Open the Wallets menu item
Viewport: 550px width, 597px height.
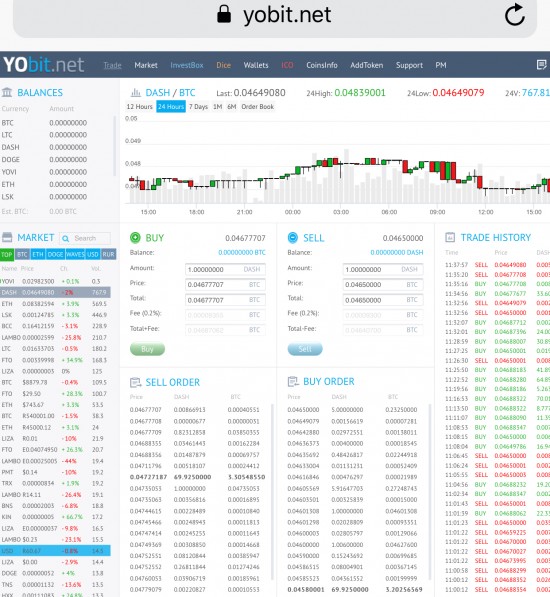point(256,65)
